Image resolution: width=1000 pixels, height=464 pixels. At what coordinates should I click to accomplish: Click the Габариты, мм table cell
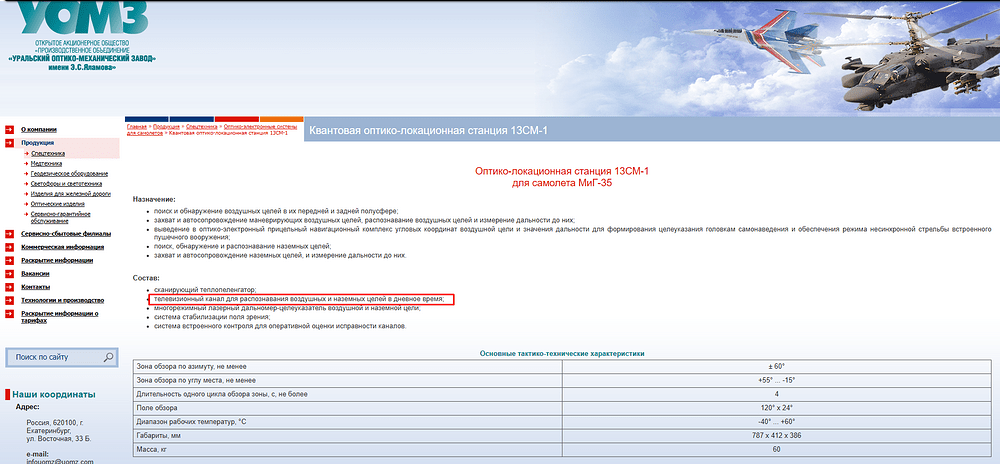click(348, 436)
